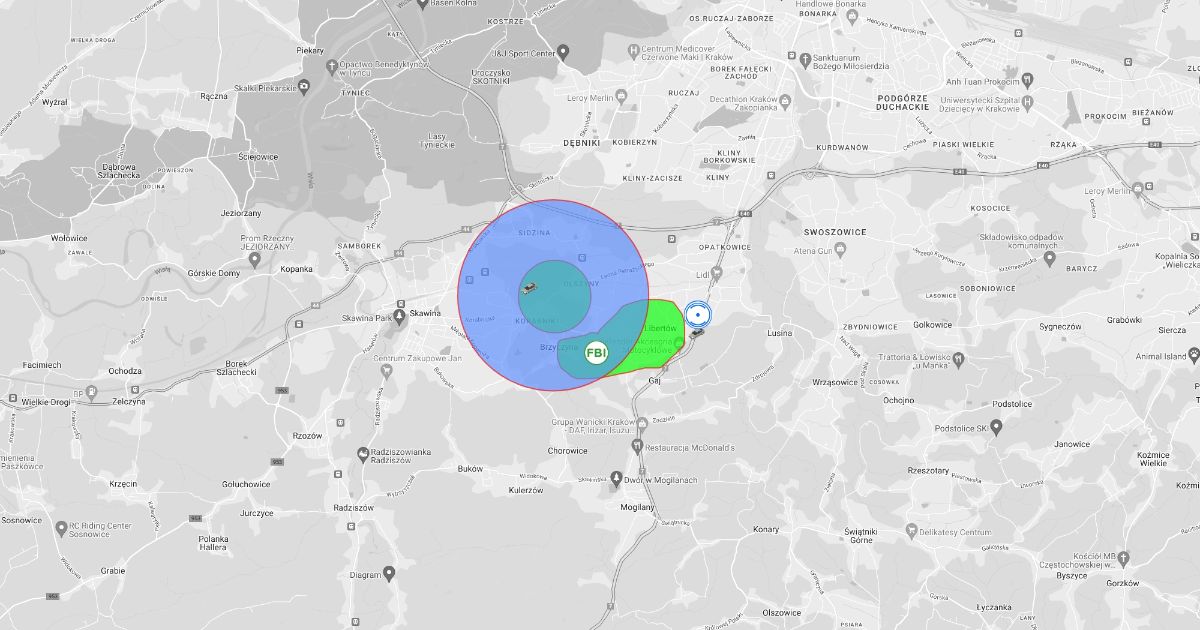The width and height of the screenshot is (1200, 630).
Task: Select the Delikatesy Centrum shop pin
Action: tap(910, 529)
